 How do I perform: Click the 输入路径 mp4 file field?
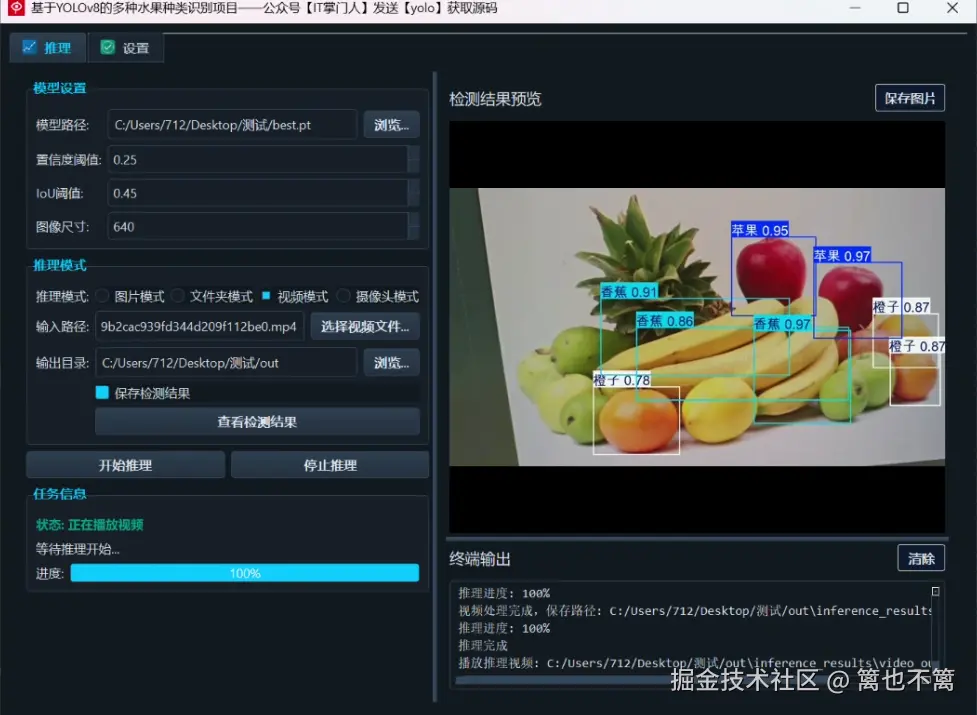(x=199, y=326)
